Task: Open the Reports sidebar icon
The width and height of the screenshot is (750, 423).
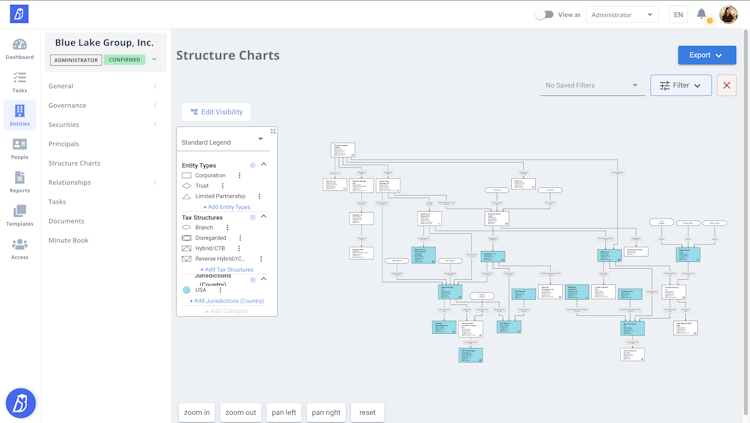Action: (x=19, y=182)
